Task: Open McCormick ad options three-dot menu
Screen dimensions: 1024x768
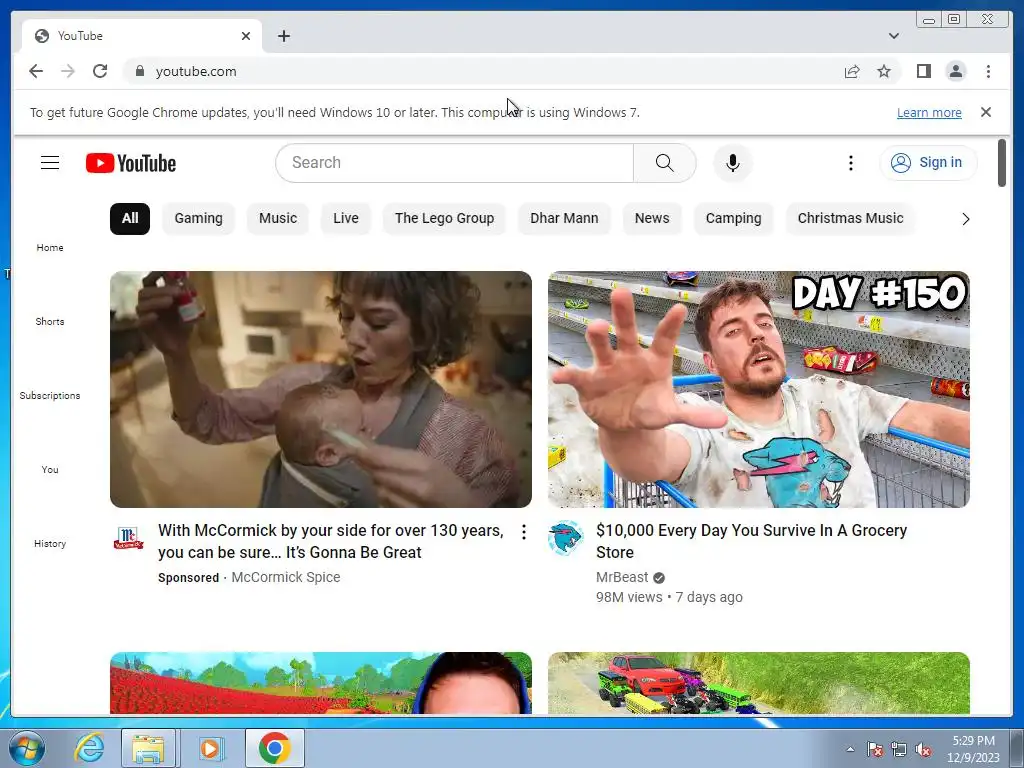Action: pos(524,532)
